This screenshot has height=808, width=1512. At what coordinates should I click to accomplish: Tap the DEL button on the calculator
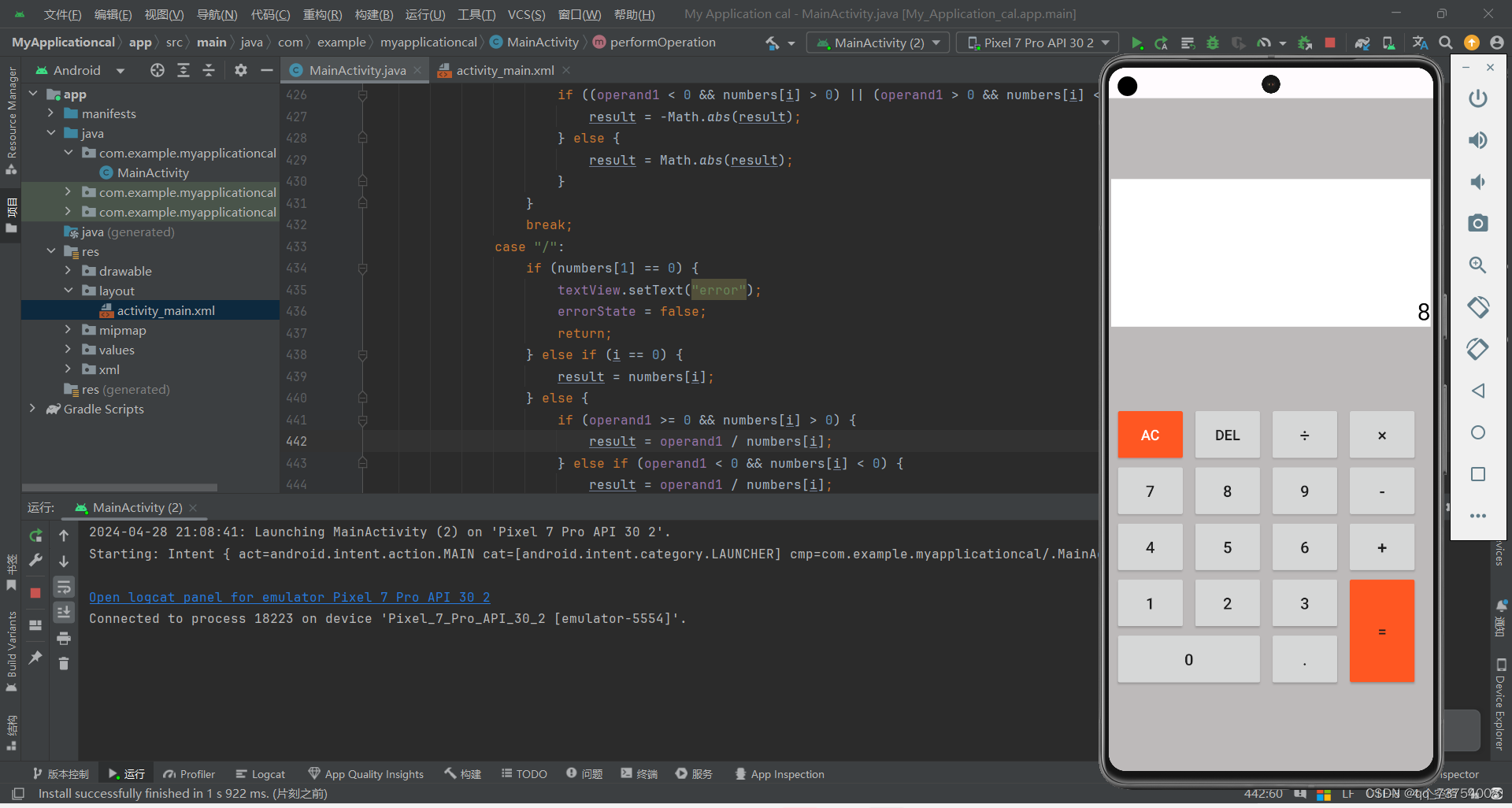1227,435
